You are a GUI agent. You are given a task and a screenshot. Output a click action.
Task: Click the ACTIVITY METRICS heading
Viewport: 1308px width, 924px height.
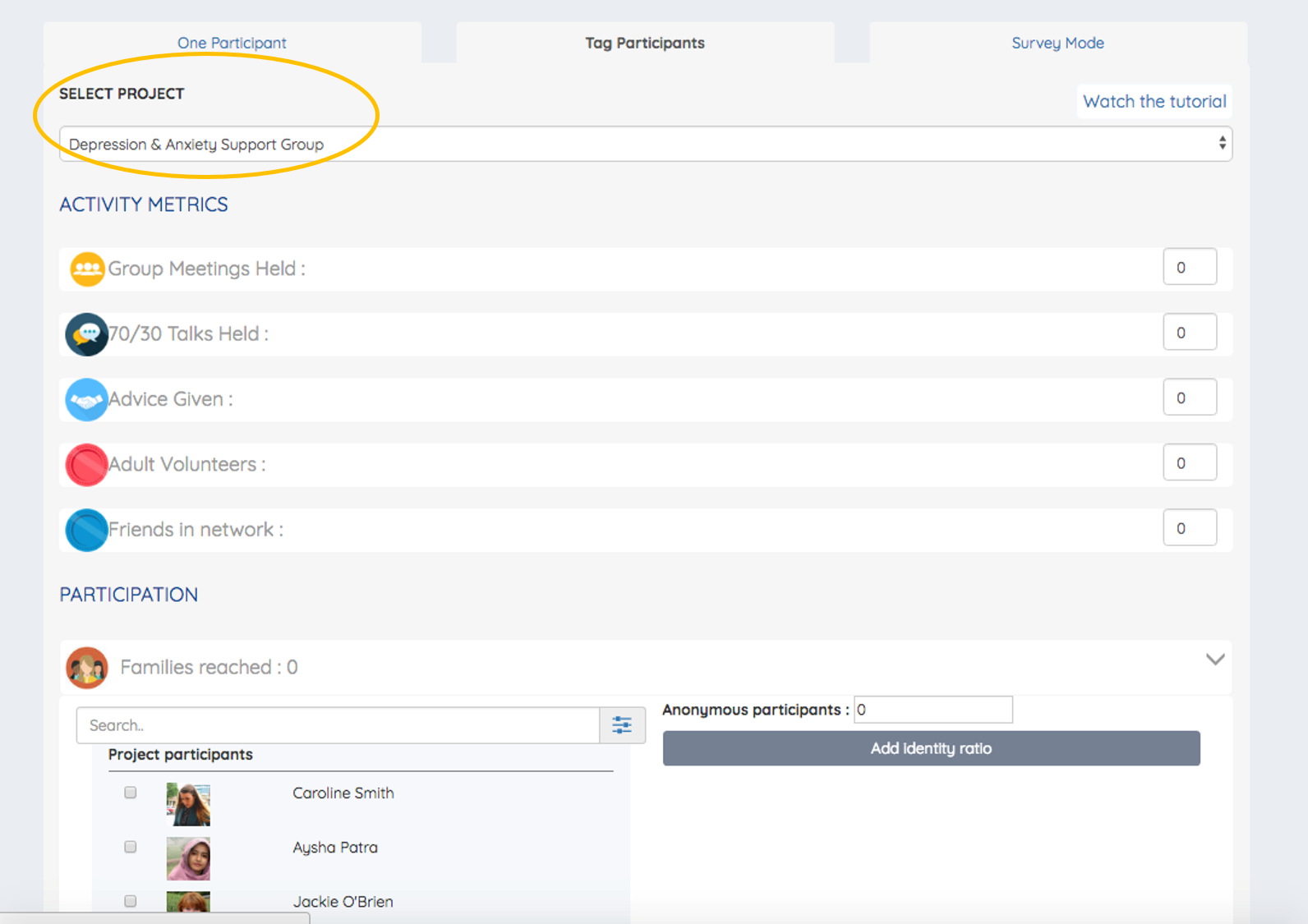(144, 205)
